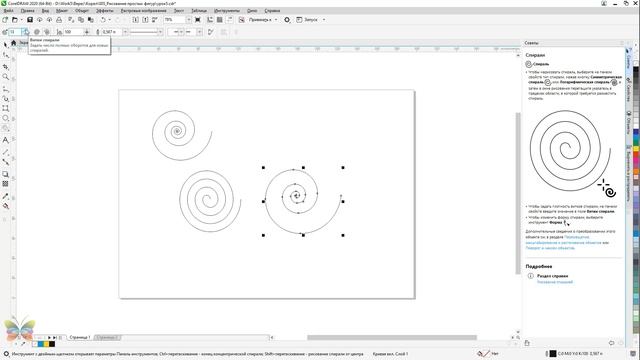Select the Ellipse tool

pyautogui.click(x=5, y=118)
